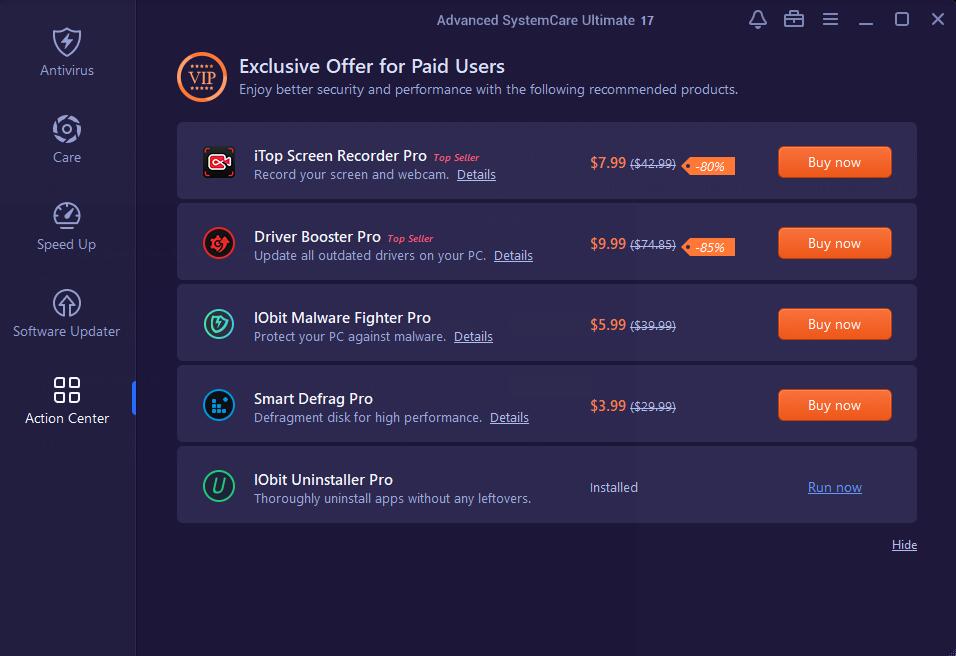This screenshot has height=656, width=956.
Task: Select the Action Center grid icon
Action: point(66,390)
